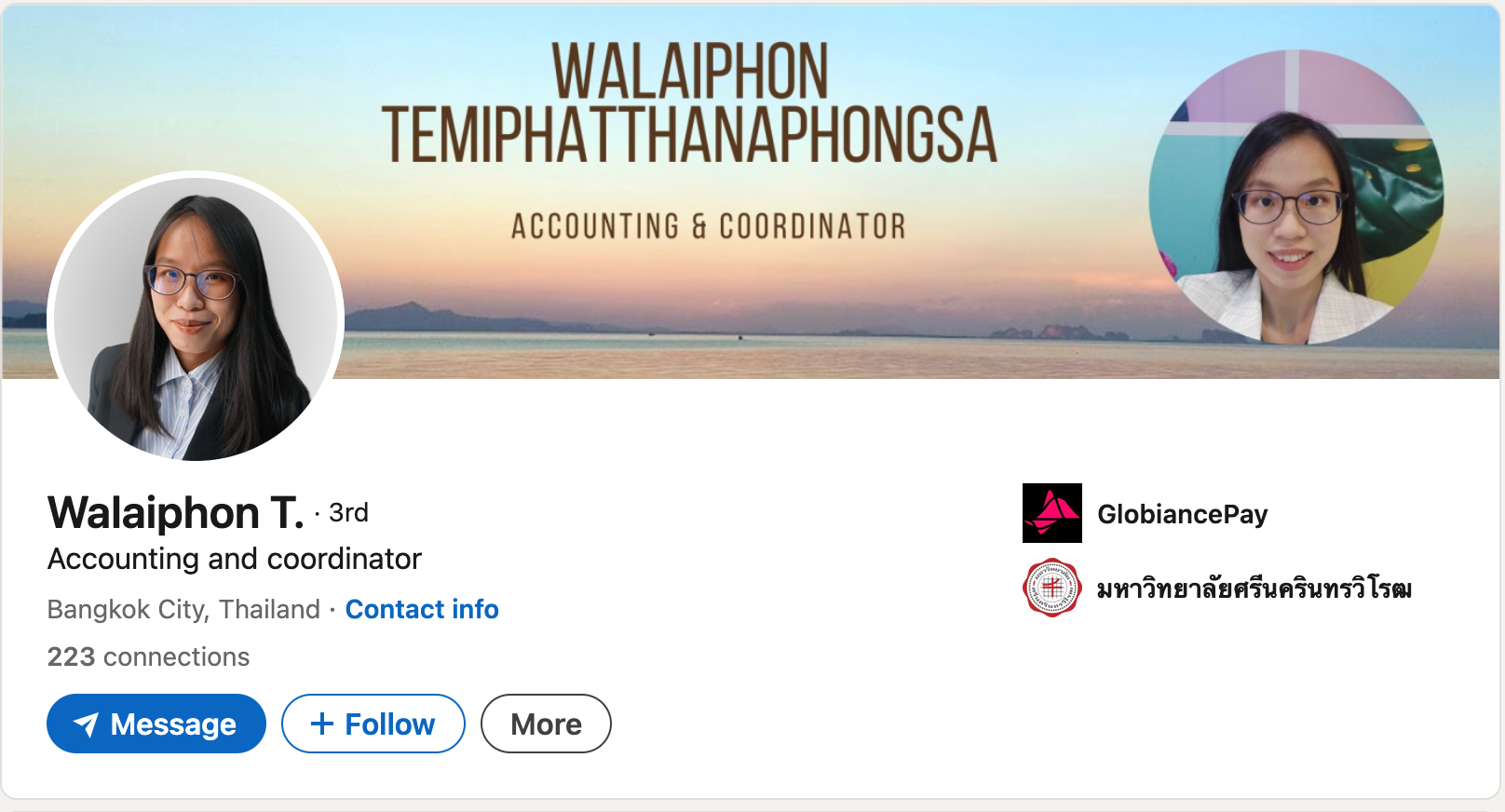Viewport: 1505px width, 812px height.
Task: Click the red university seal logo
Action: (x=1051, y=588)
